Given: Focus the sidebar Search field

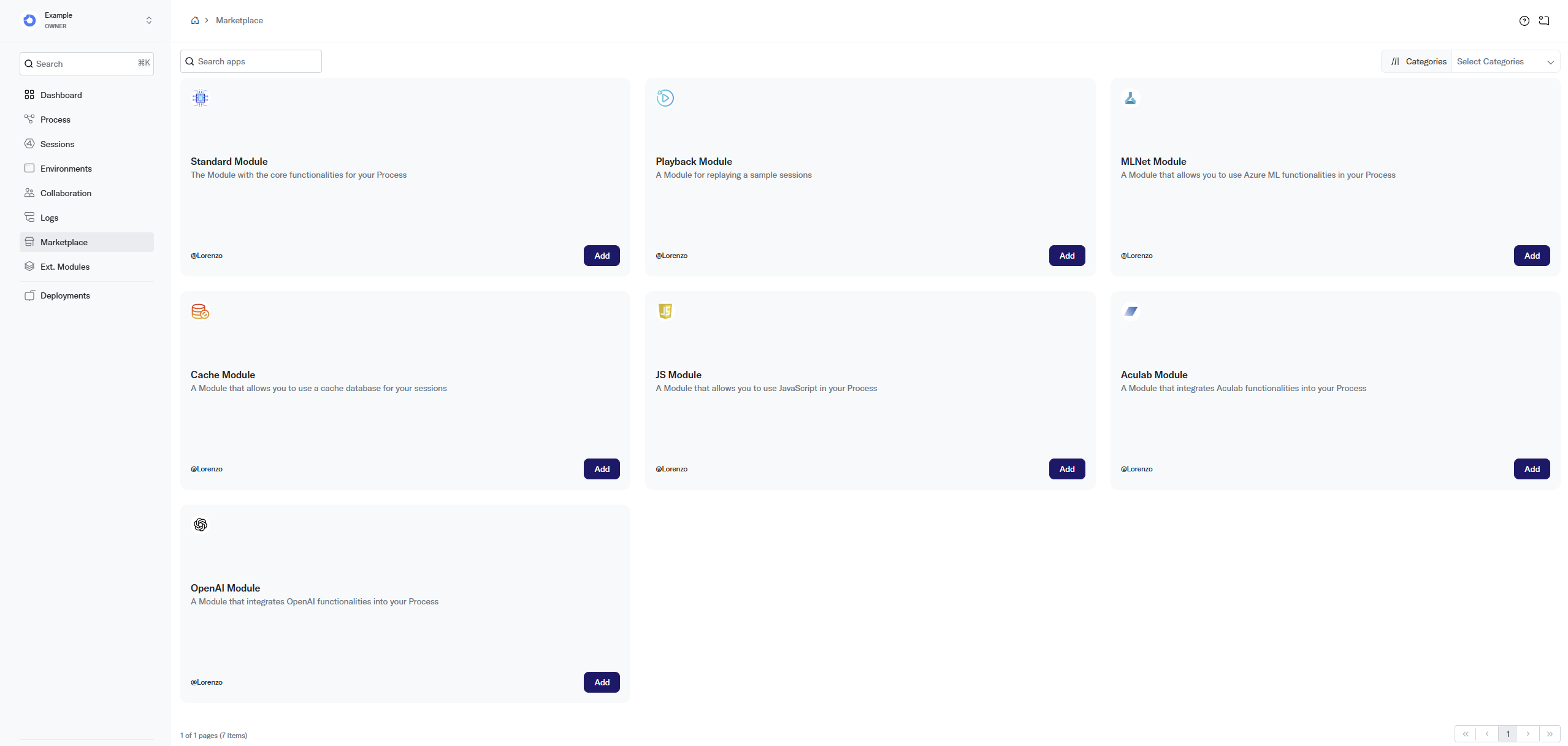Looking at the screenshot, I should point(86,64).
